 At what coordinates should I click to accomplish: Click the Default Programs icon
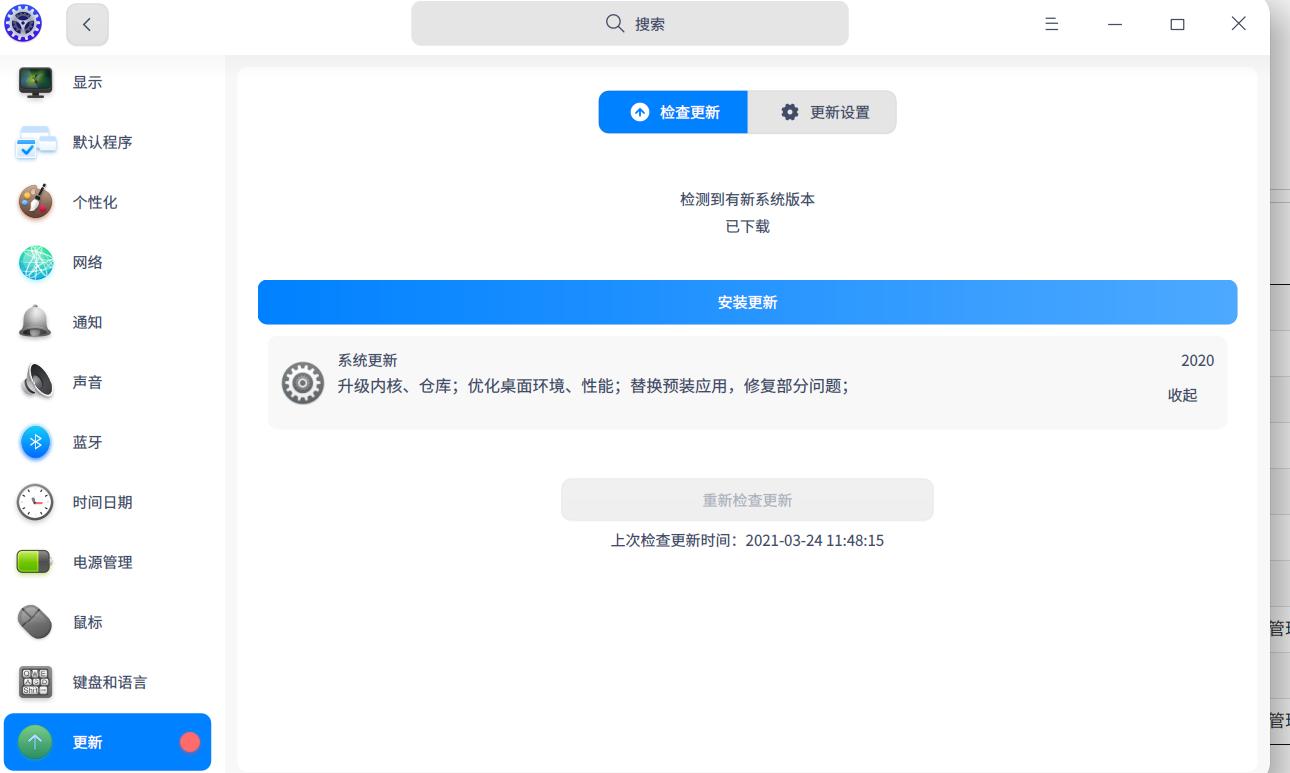36,142
